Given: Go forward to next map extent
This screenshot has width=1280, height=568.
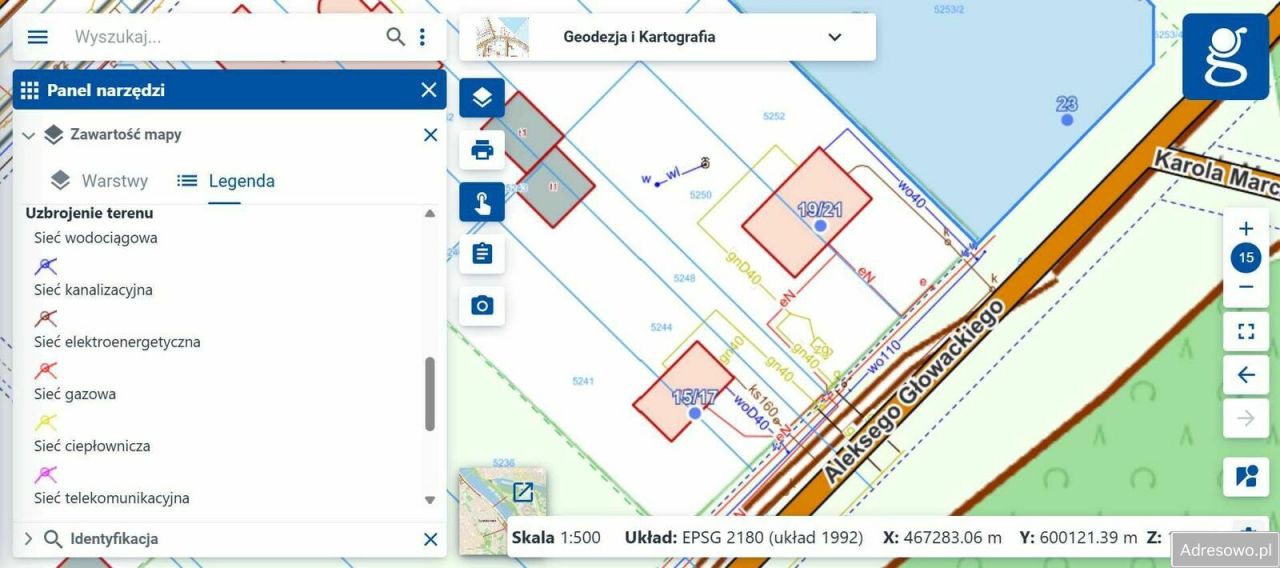Looking at the screenshot, I should [x=1246, y=418].
